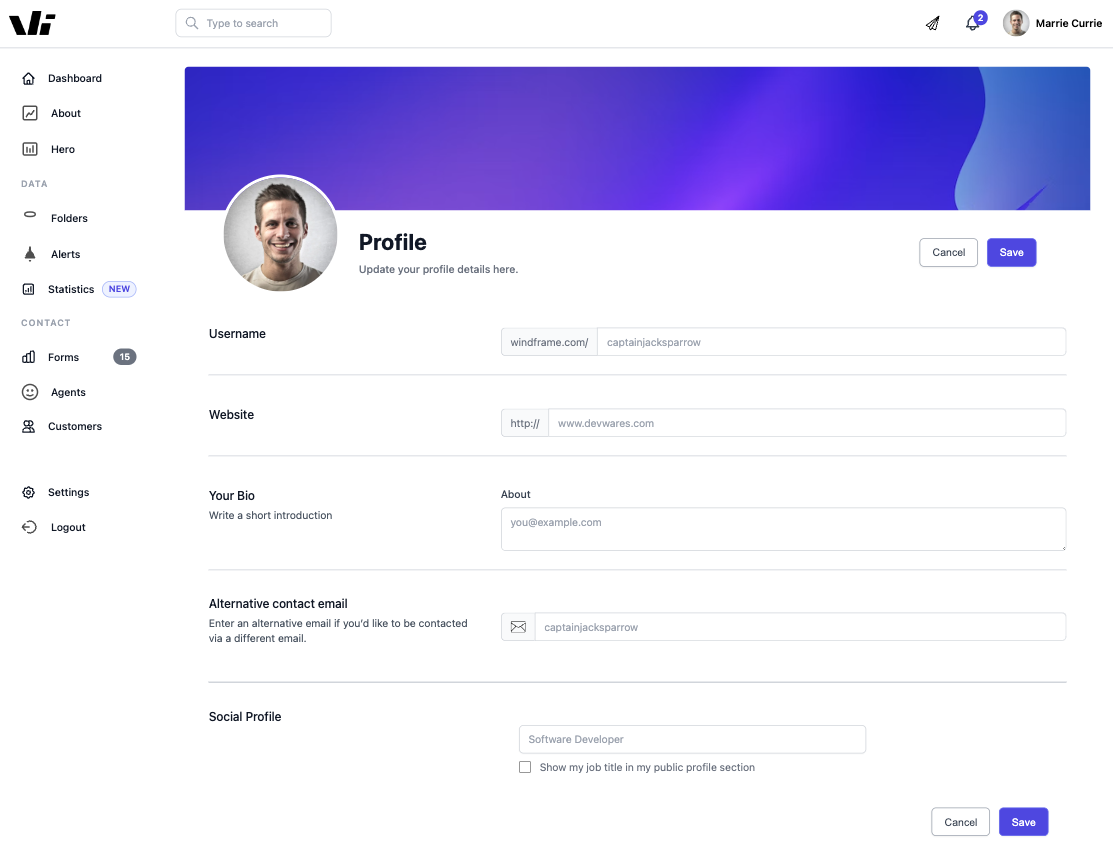The image size is (1113, 853).
Task: Open the notifications bell icon
Action: 972,23
